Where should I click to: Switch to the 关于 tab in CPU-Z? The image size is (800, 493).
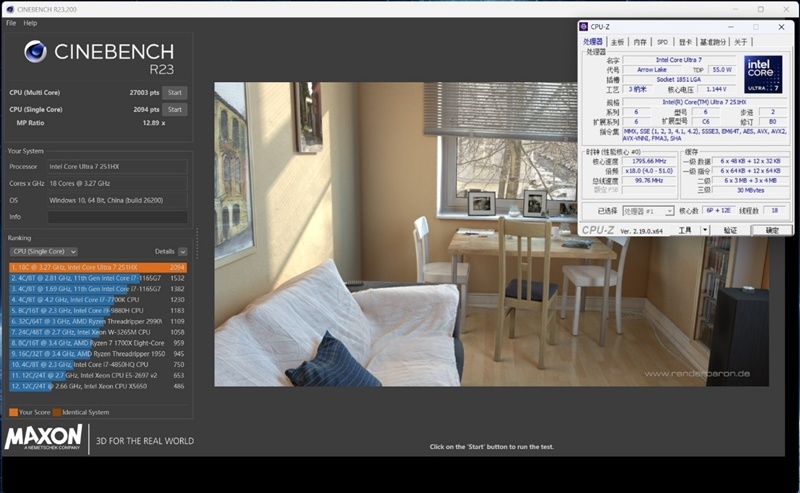741,42
